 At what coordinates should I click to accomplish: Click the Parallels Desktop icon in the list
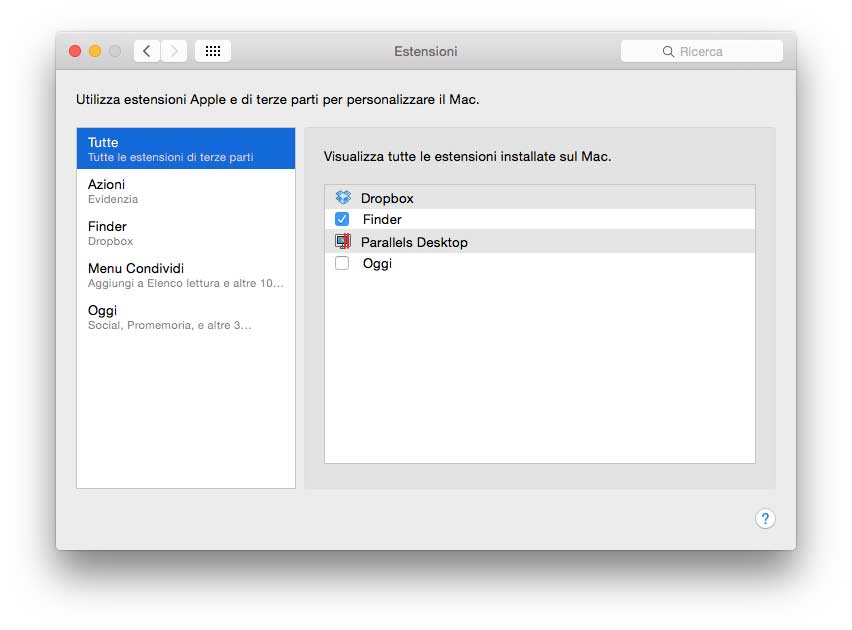[343, 241]
